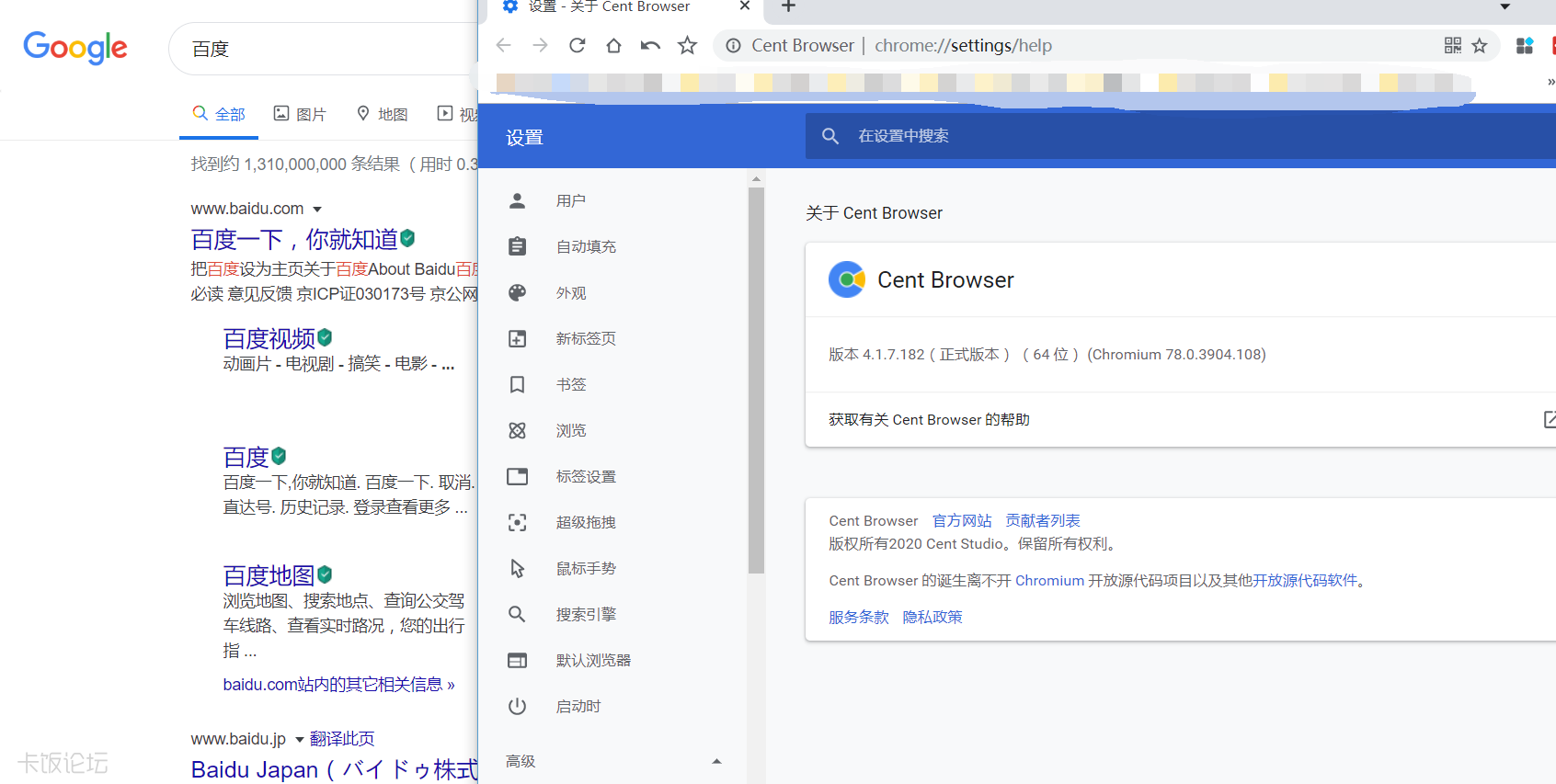
Task: Open the QR code icon in address bar
Action: [1453, 45]
